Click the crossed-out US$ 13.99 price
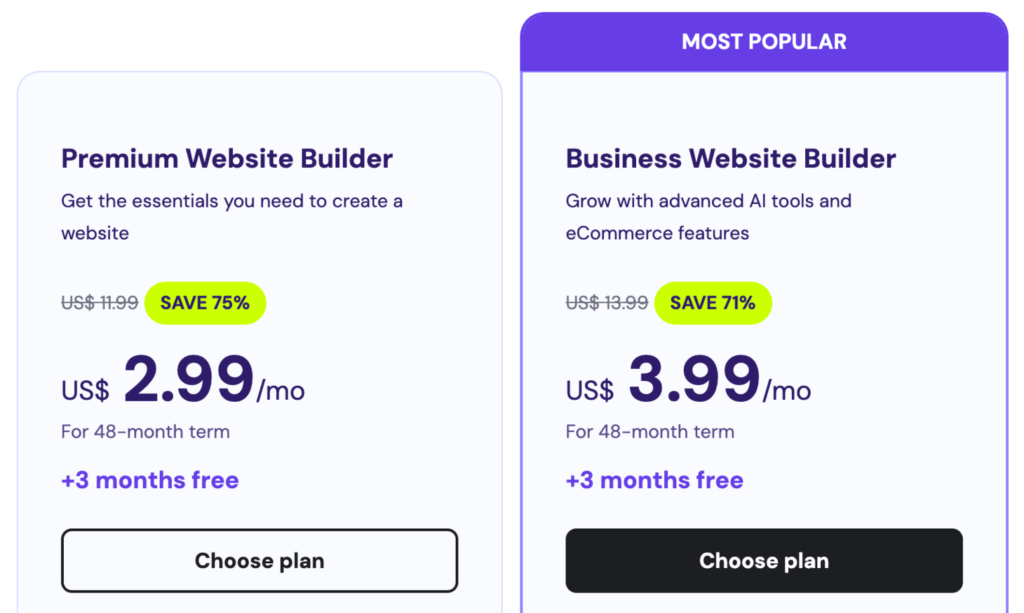 [606, 303]
